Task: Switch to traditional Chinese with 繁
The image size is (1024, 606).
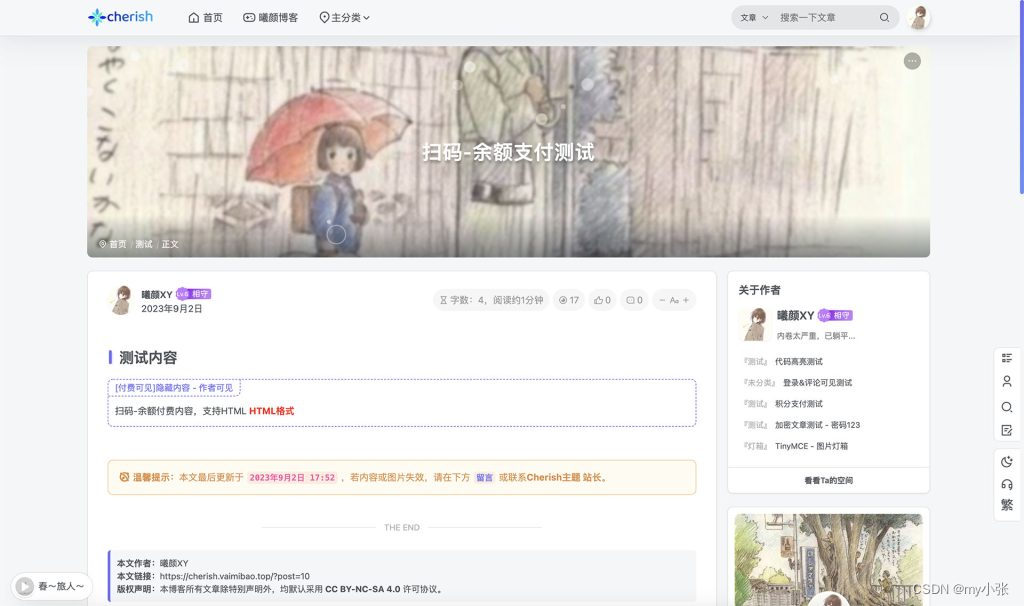Action: [x=1006, y=505]
